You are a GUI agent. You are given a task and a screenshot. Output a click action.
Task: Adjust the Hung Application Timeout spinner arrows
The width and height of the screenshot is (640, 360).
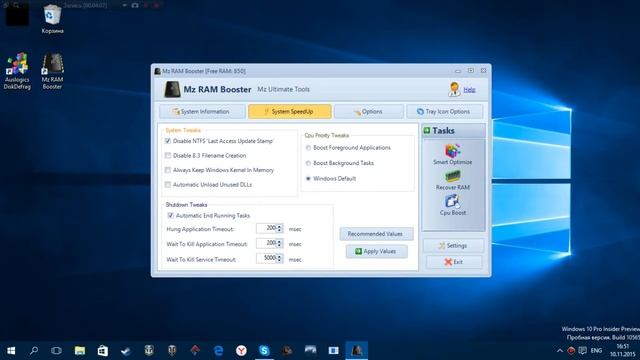[x=280, y=229]
